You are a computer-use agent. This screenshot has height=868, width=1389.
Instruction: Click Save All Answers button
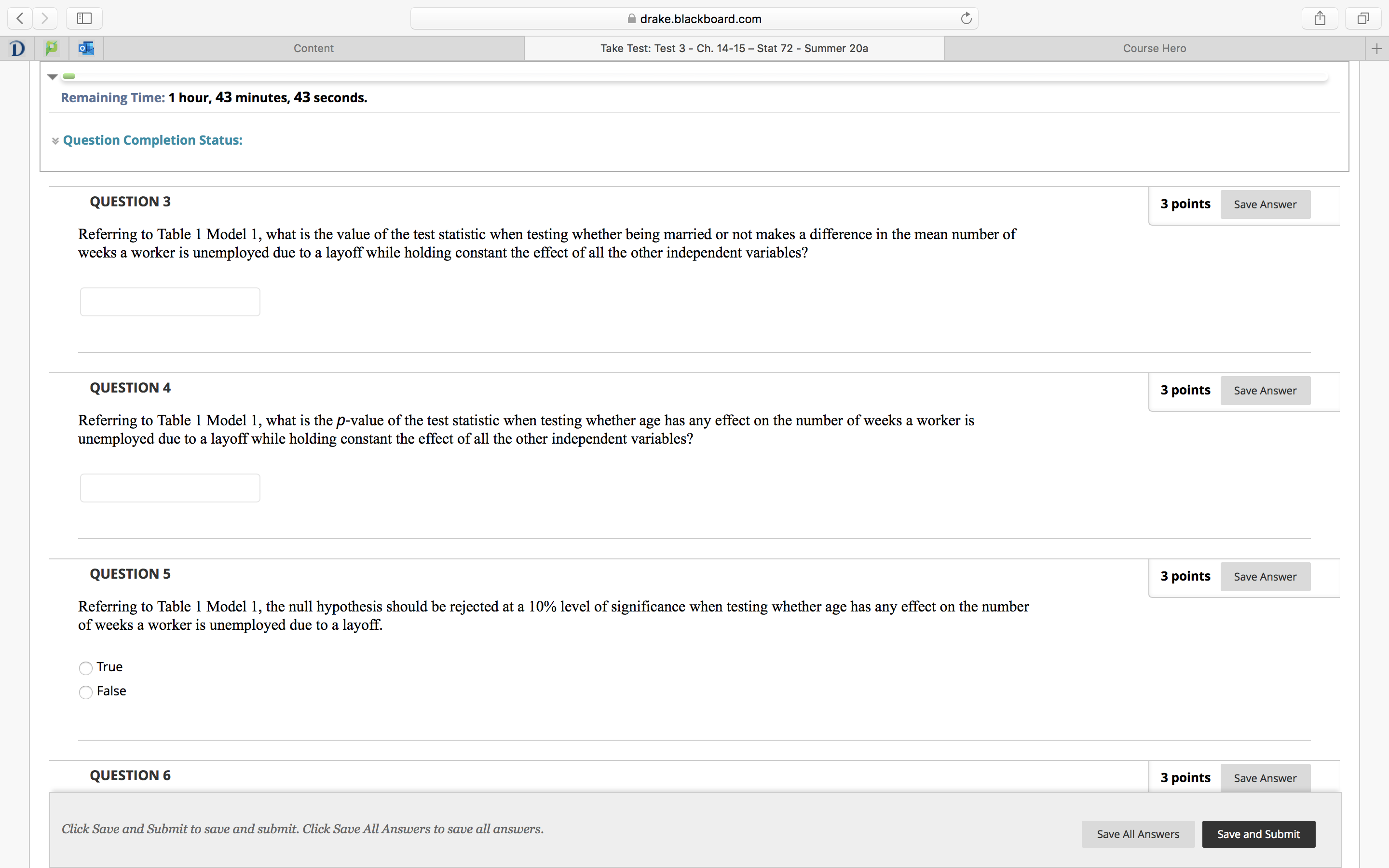(x=1138, y=834)
